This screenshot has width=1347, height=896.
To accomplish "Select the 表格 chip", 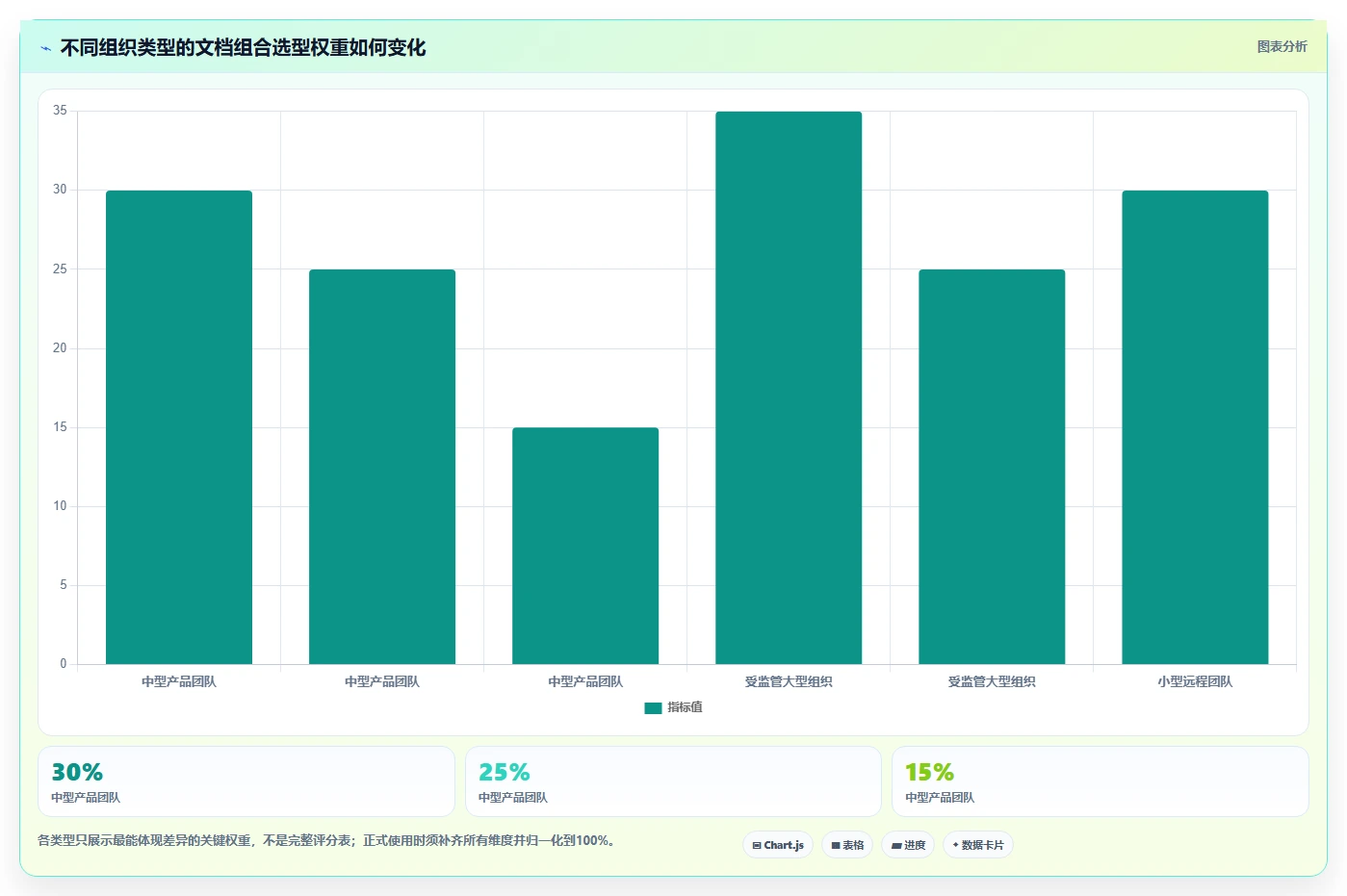I will pos(847,845).
